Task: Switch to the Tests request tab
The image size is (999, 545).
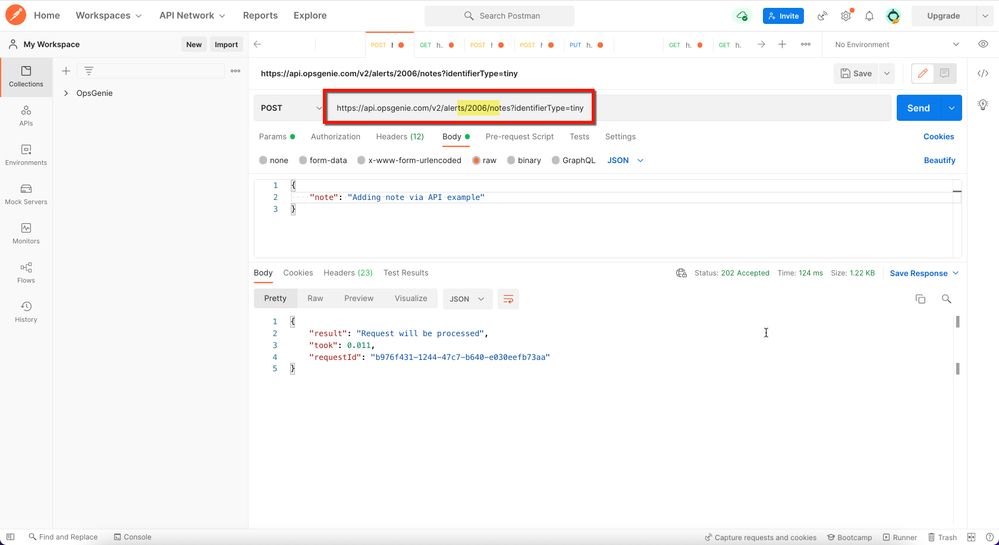Action: (x=579, y=136)
